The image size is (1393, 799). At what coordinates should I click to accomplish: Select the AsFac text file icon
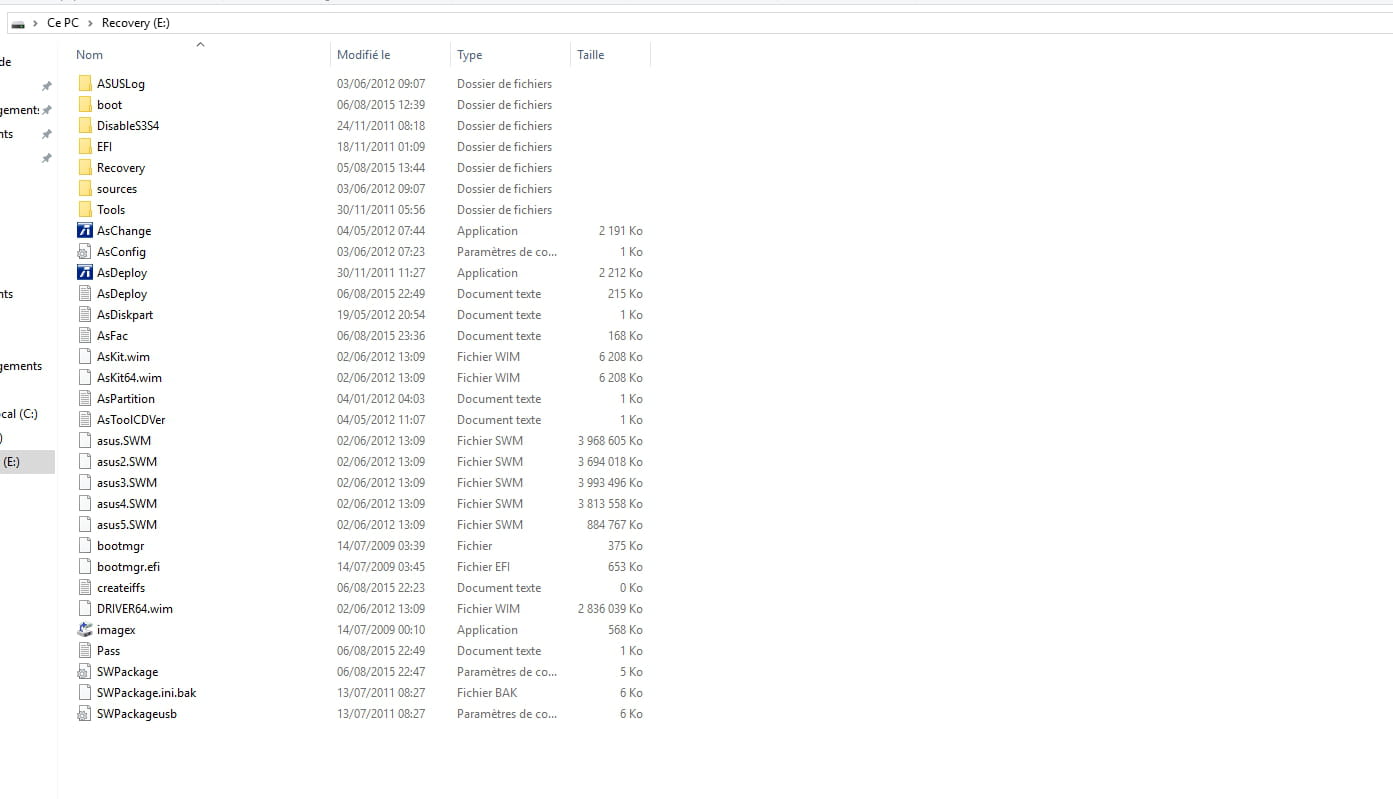85,336
